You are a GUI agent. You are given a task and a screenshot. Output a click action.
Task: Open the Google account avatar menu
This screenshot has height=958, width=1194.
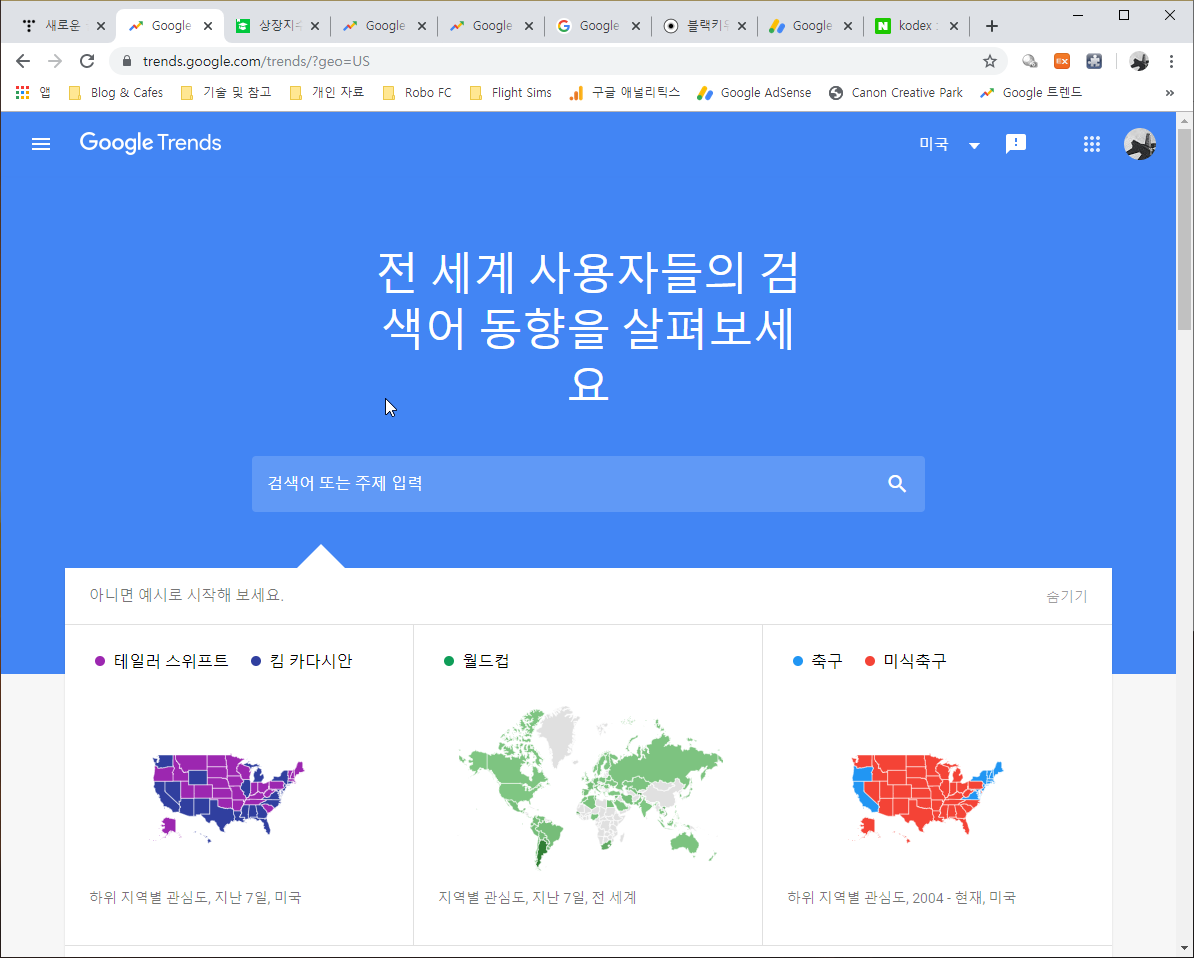click(1140, 144)
